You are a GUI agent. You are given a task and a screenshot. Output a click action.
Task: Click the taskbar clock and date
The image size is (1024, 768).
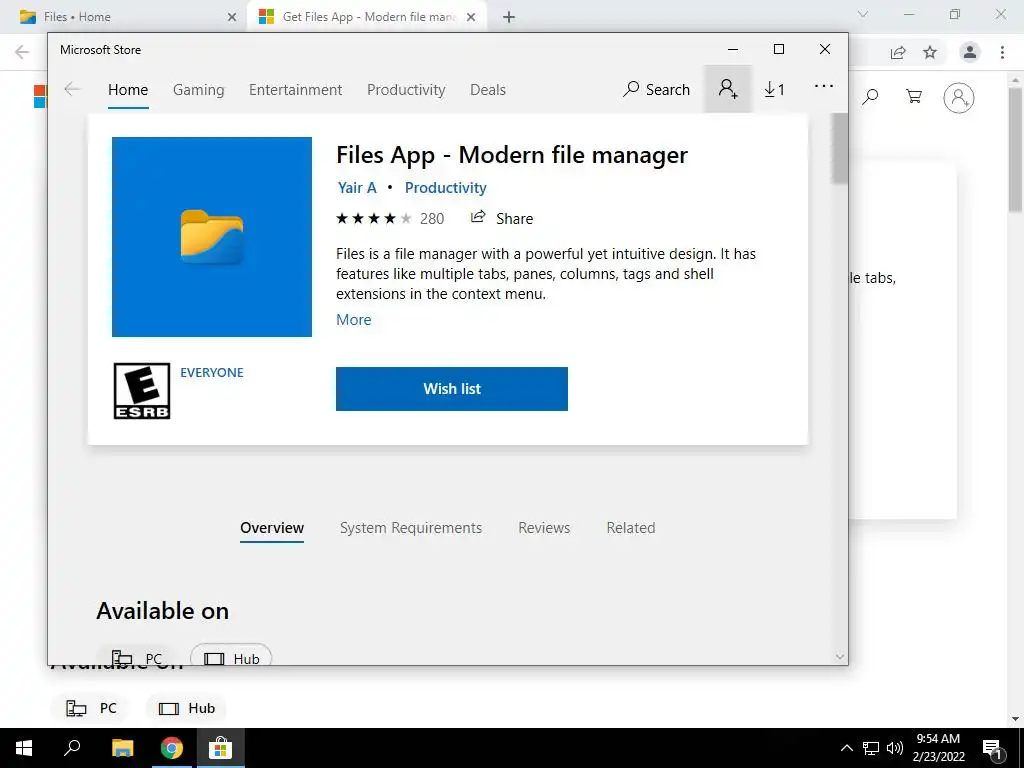click(938, 748)
